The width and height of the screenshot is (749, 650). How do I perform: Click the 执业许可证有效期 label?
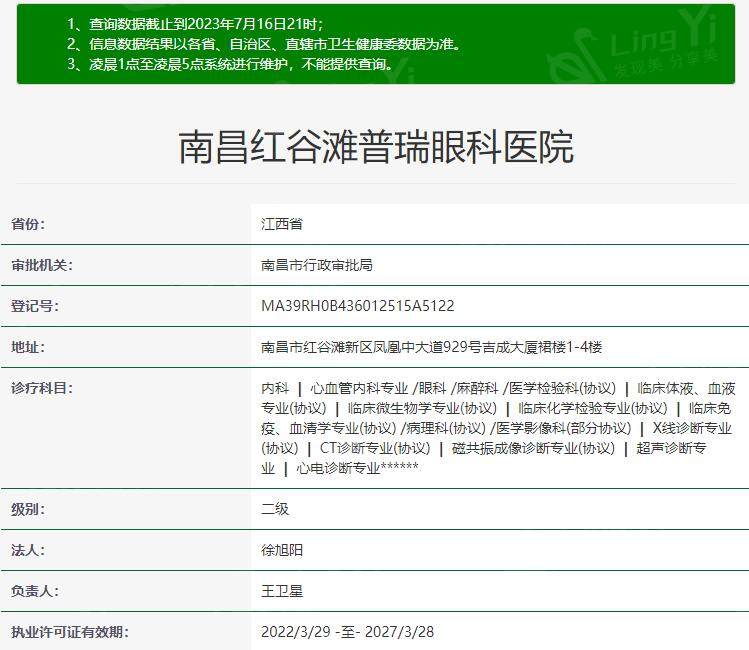70,633
